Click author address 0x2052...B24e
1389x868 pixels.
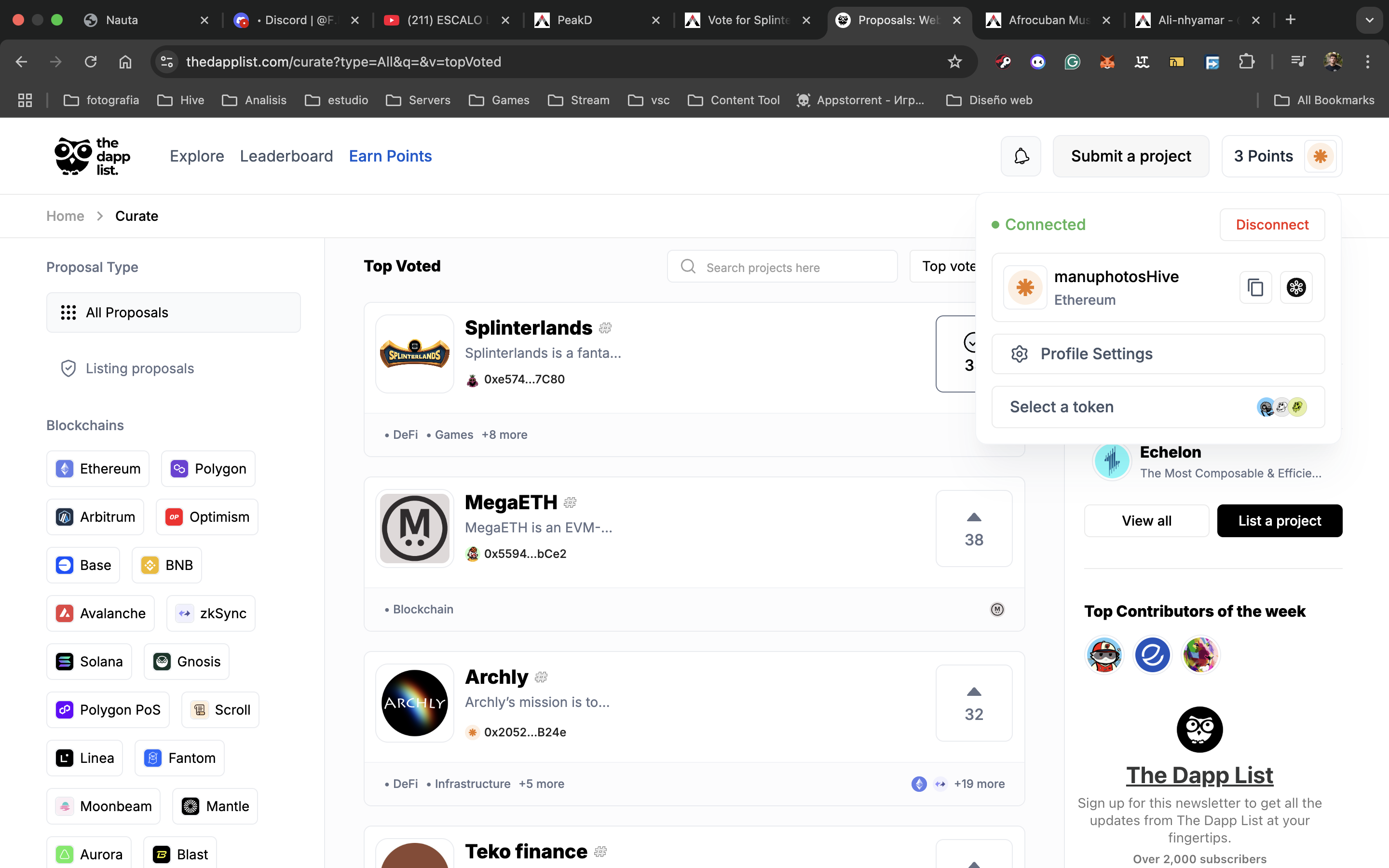click(525, 732)
